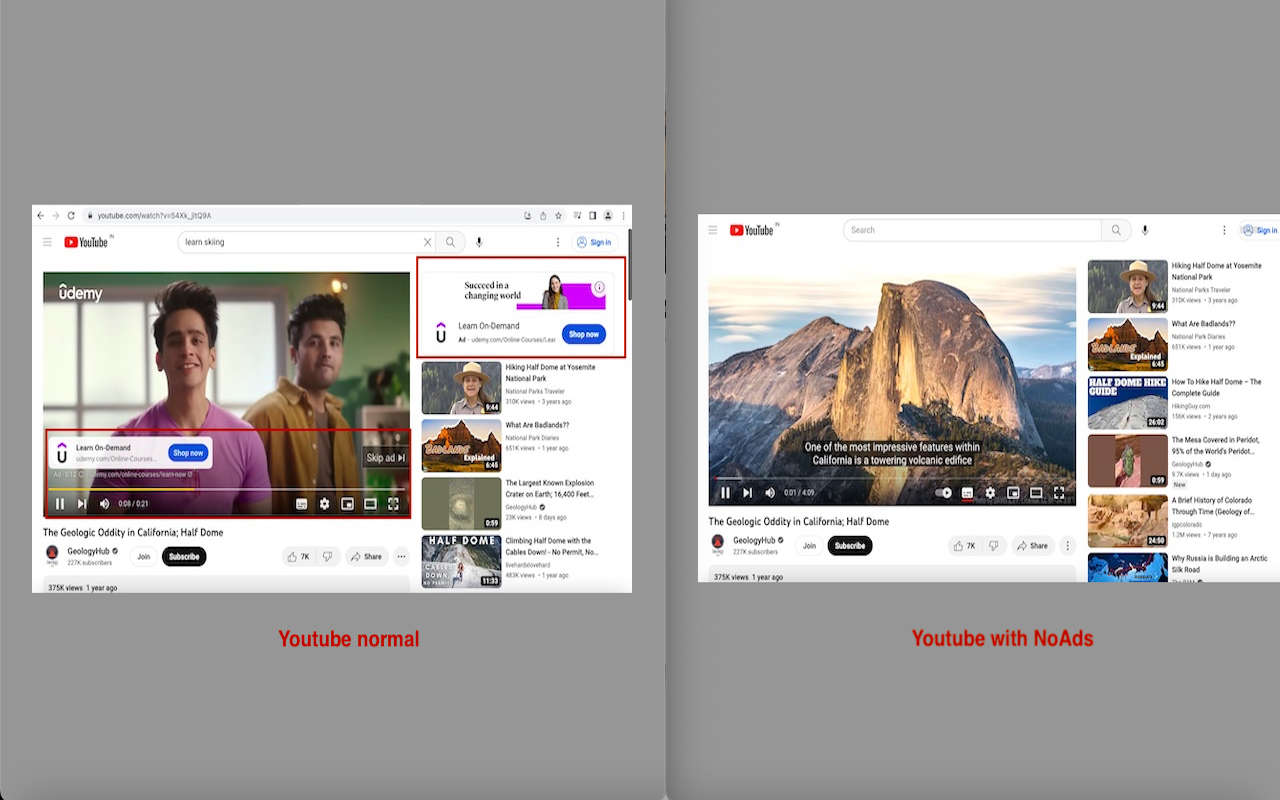Click Shop now on the video overlay ad
This screenshot has width=1280, height=800.
[188, 453]
